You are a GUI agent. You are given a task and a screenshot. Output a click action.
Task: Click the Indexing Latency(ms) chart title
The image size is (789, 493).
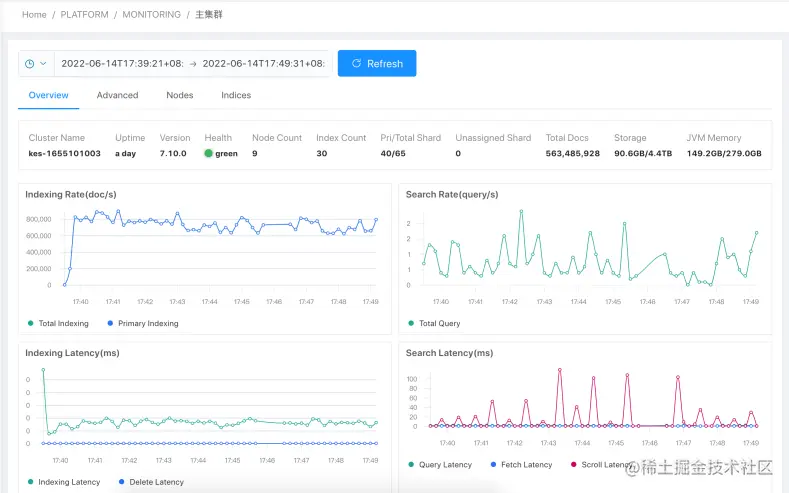(72, 353)
